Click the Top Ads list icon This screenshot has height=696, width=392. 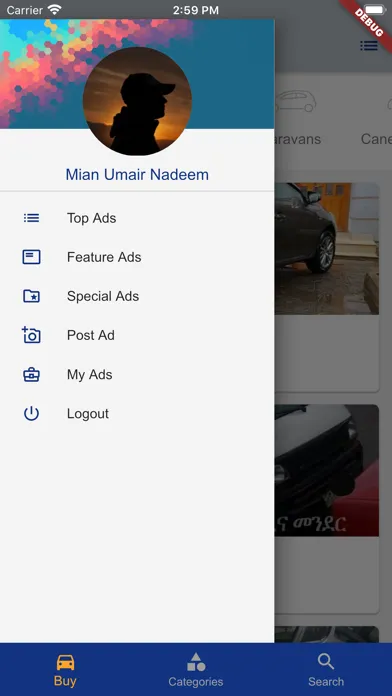32,218
